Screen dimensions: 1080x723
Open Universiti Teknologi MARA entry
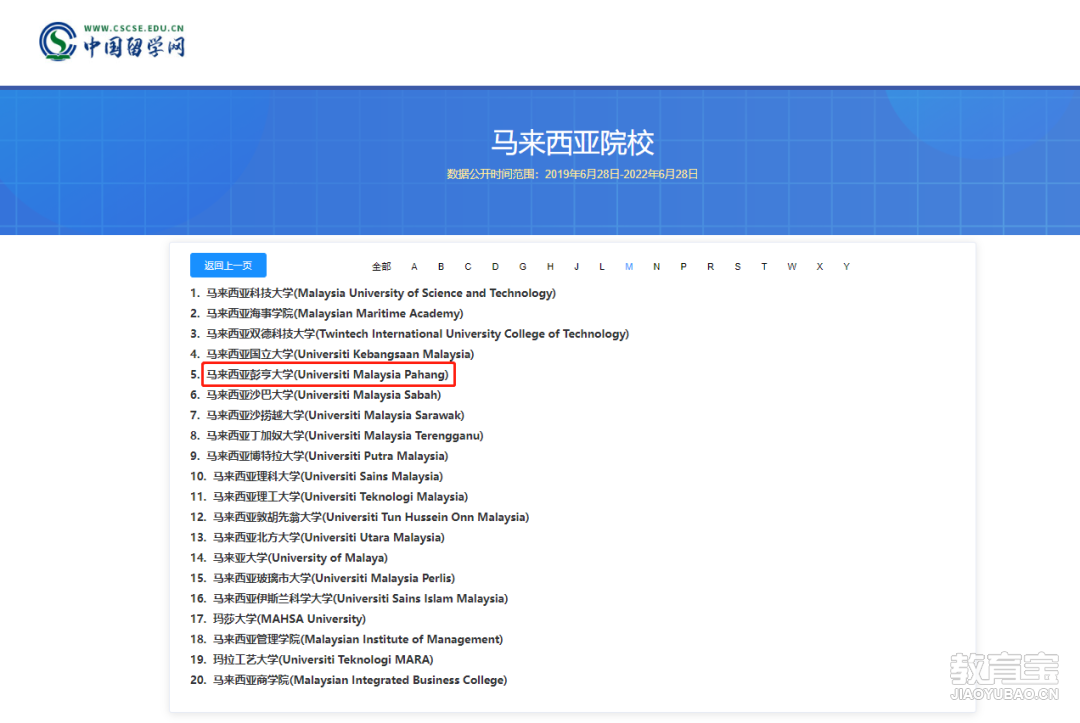[x=323, y=660]
